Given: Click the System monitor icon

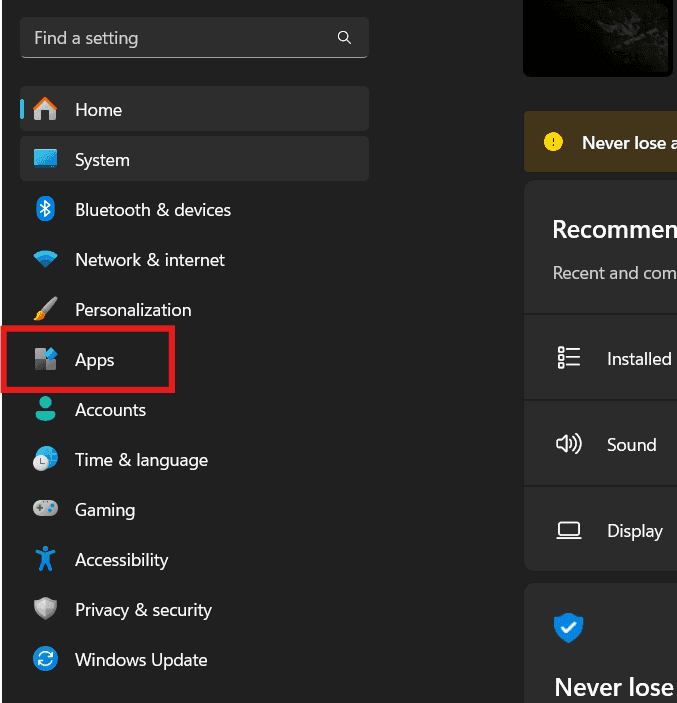Looking at the screenshot, I should tap(45, 159).
